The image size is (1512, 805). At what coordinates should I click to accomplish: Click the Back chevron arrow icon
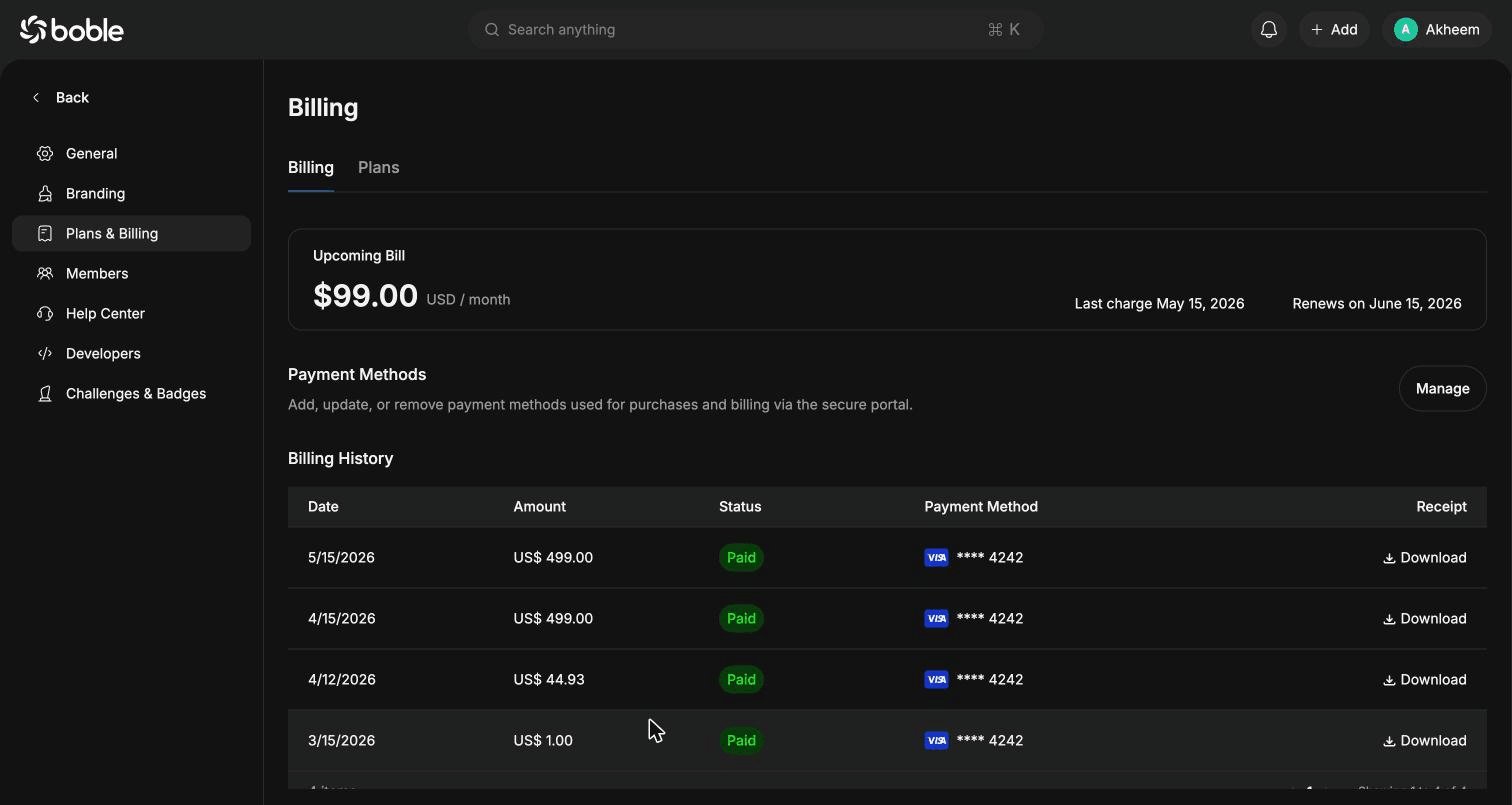[36, 97]
